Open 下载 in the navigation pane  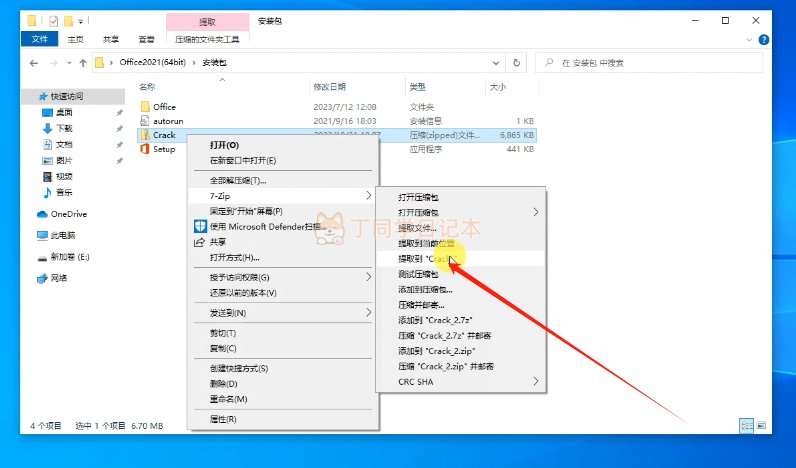[64, 128]
